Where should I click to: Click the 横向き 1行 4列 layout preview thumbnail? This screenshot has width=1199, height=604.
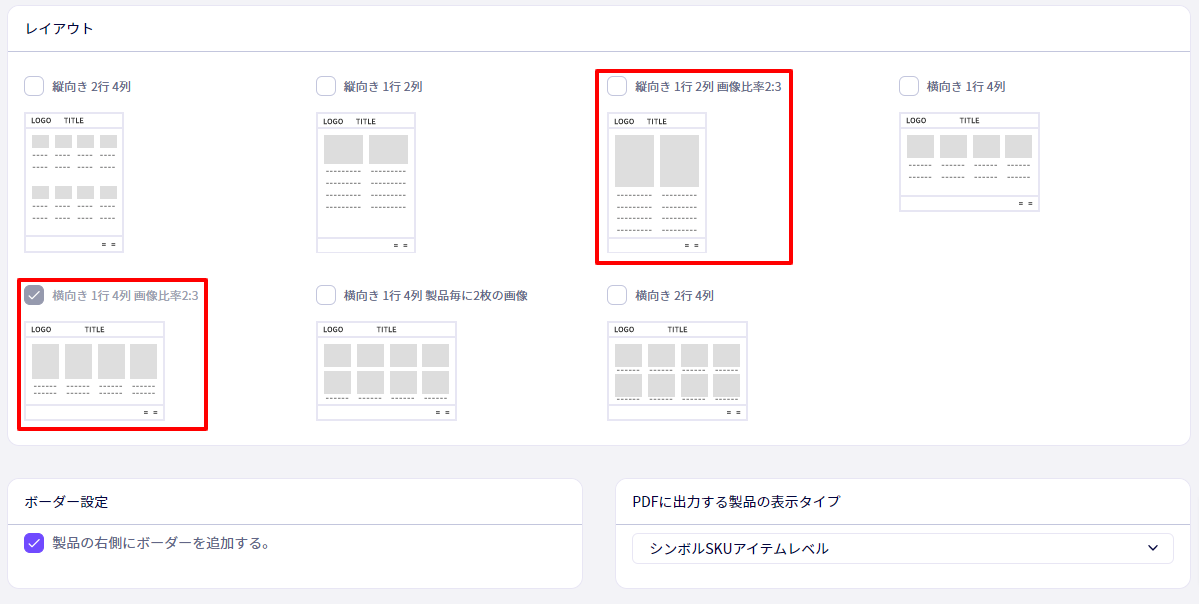[970, 162]
